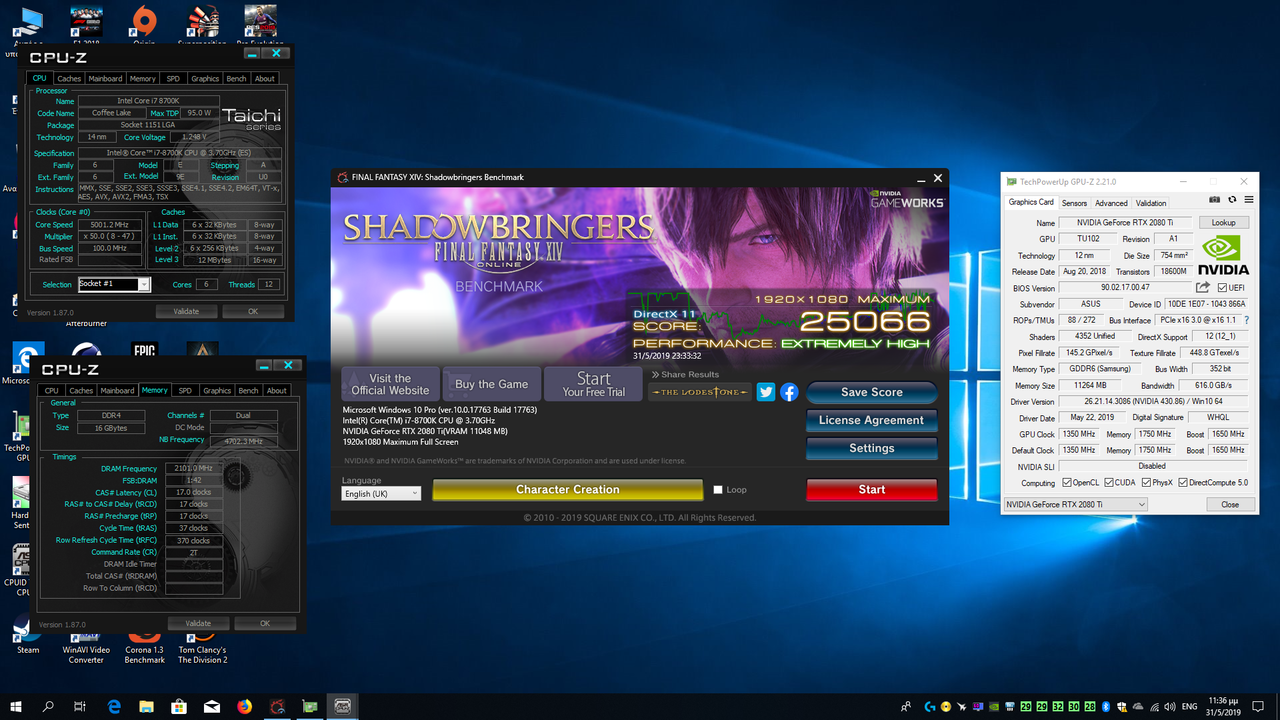This screenshot has height=720, width=1280.
Task: Open the Windows Start menu
Action: (x=16, y=706)
